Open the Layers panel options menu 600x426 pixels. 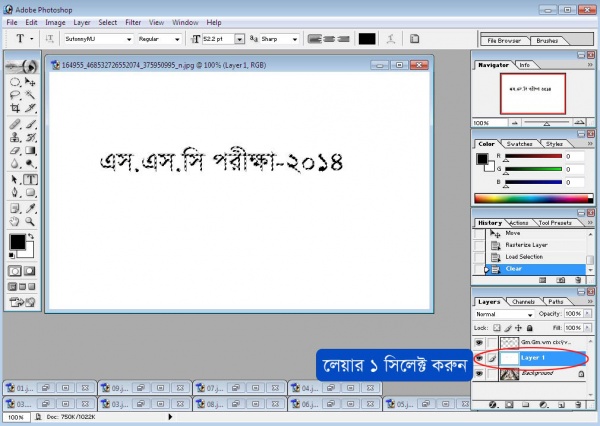tap(590, 302)
